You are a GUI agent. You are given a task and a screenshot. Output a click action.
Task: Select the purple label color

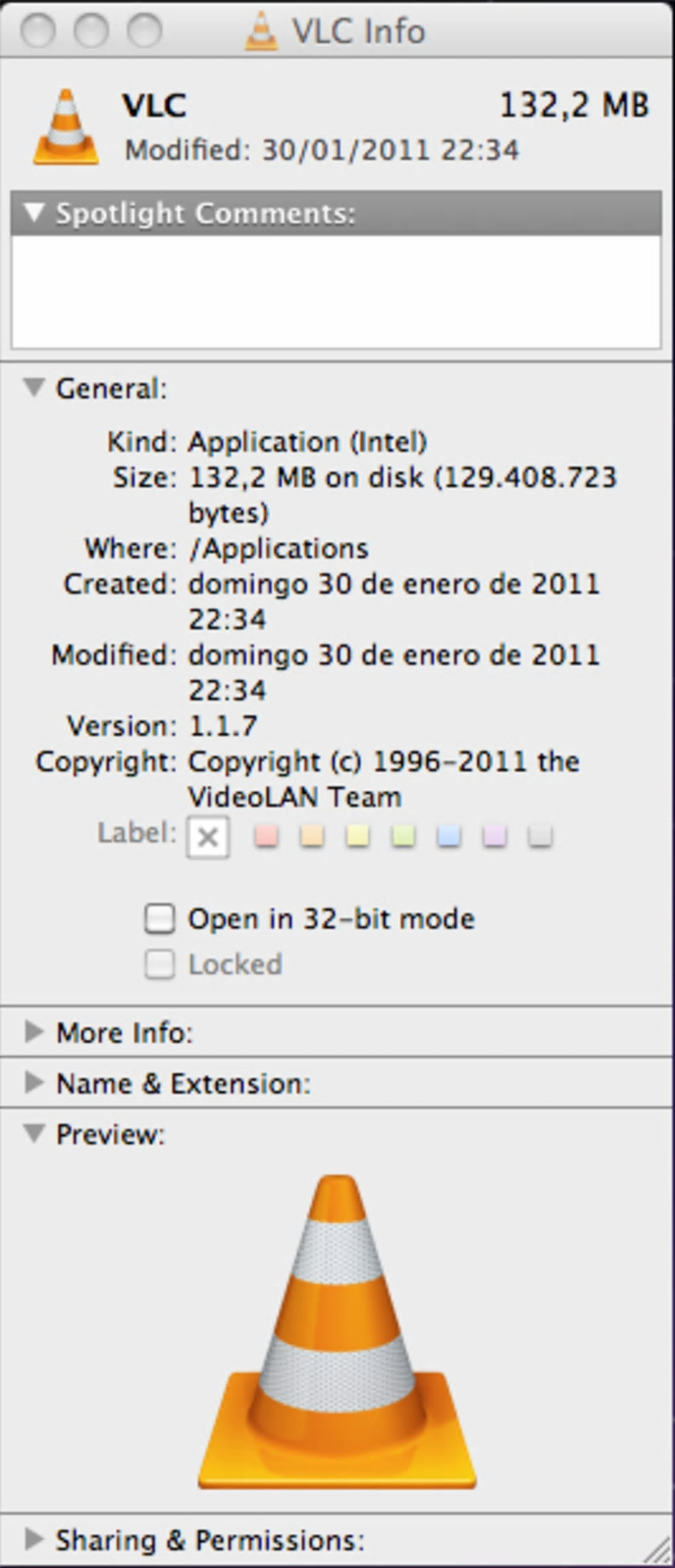[x=495, y=836]
